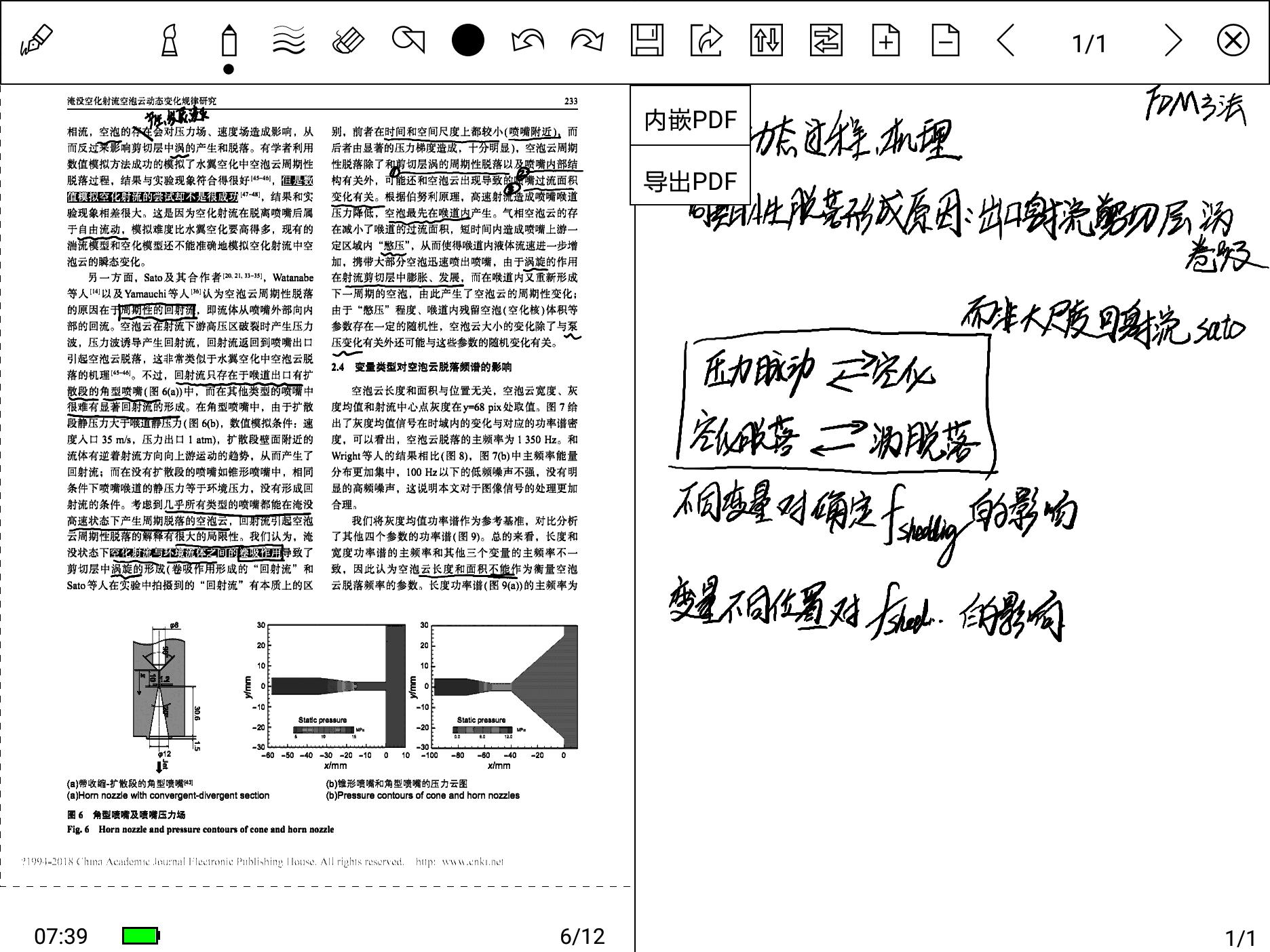
Task: Select the pencil tool
Action: click(x=228, y=42)
